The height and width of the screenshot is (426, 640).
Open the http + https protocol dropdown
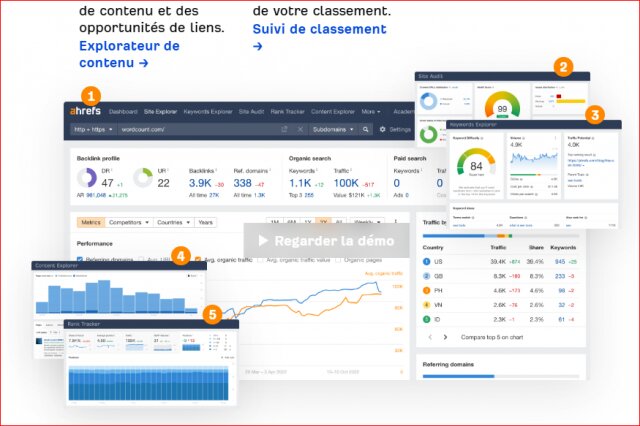(x=93, y=129)
